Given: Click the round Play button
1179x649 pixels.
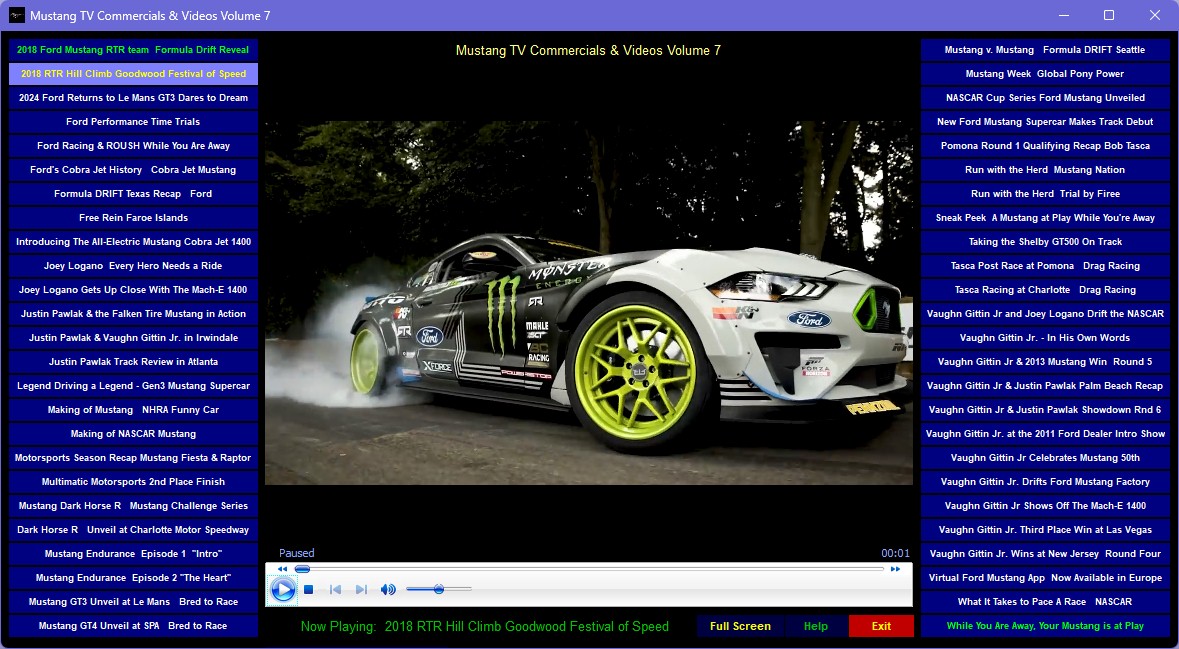Looking at the screenshot, I should coord(283,589).
